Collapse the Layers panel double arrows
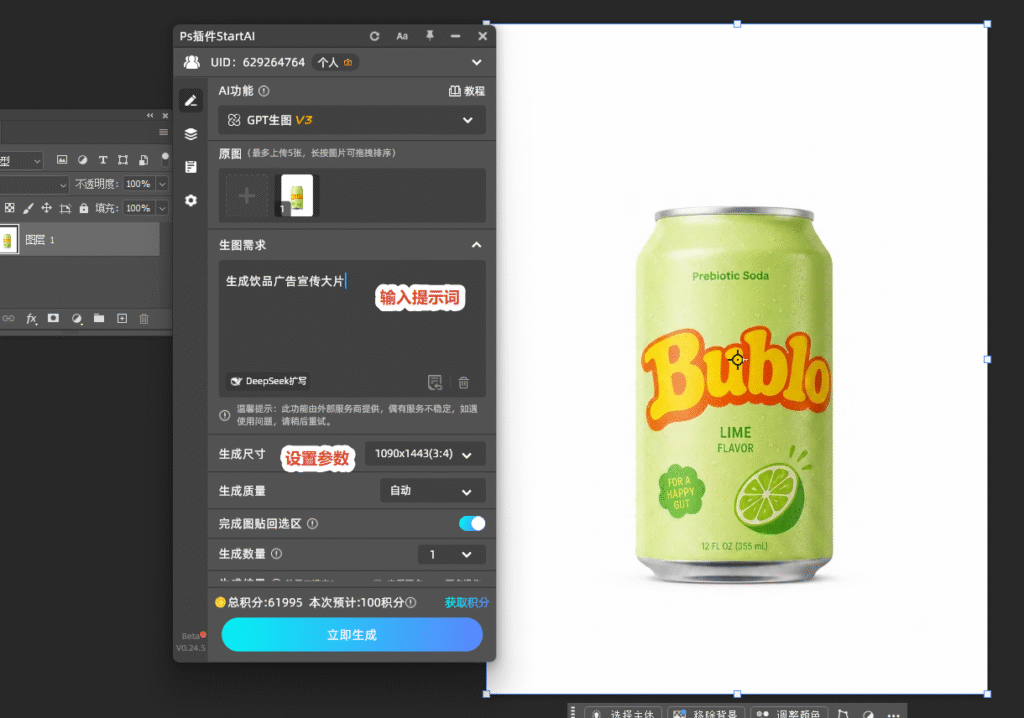 pyautogui.click(x=150, y=116)
